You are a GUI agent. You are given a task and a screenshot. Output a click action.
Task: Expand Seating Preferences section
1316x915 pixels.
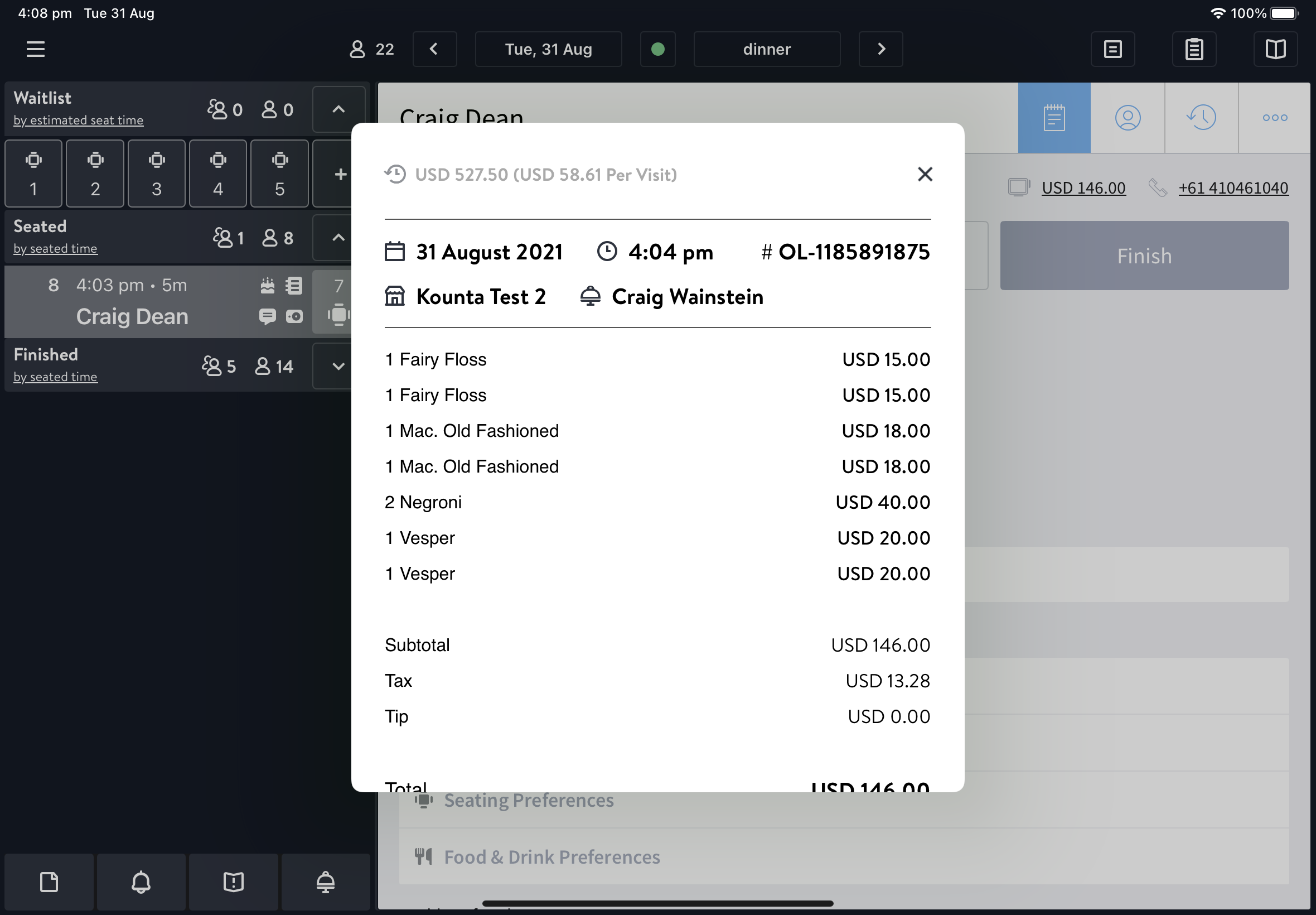[x=843, y=800]
